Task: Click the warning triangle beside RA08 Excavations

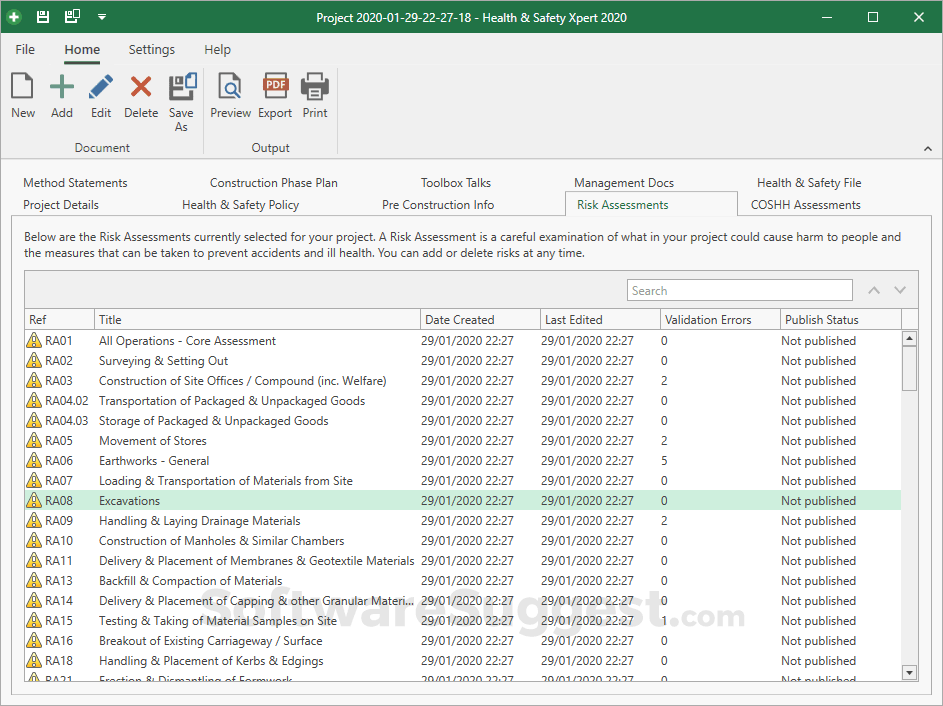Action: tap(33, 500)
